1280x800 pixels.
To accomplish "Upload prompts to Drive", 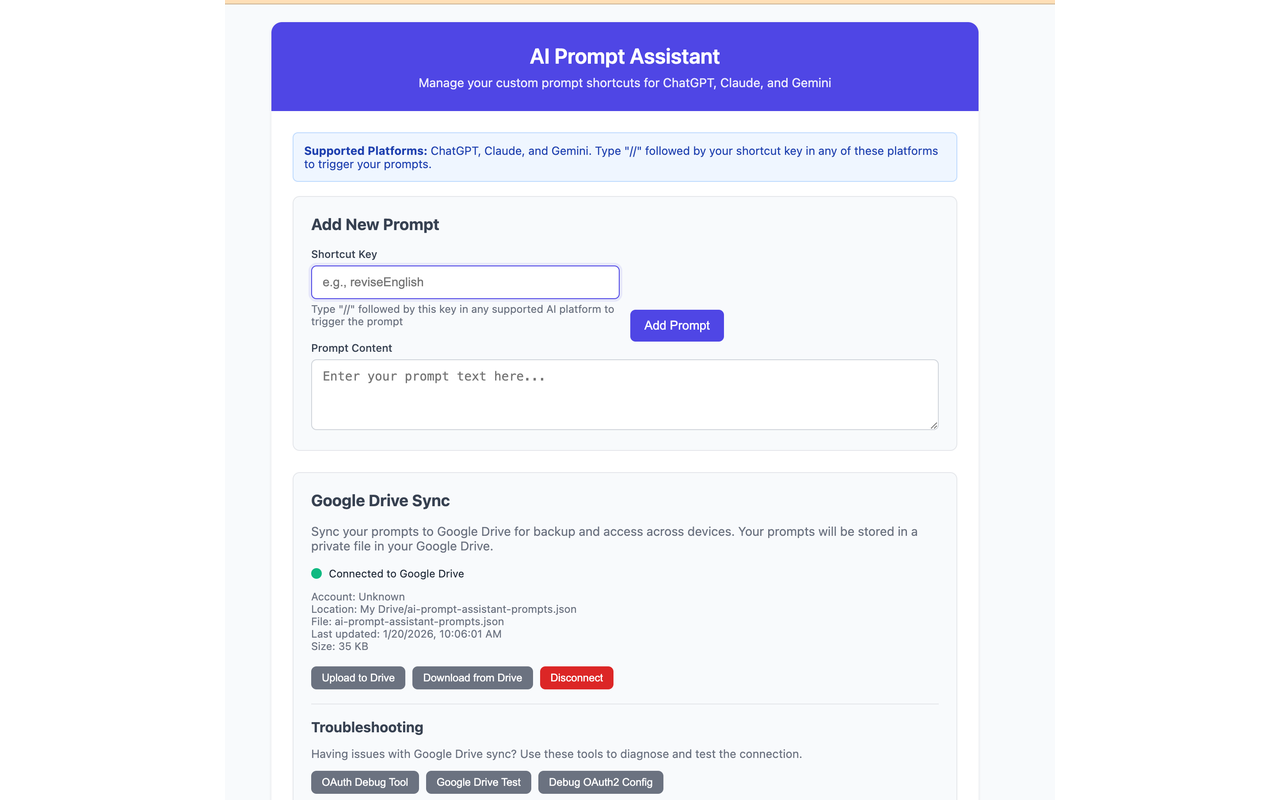I will tap(358, 678).
